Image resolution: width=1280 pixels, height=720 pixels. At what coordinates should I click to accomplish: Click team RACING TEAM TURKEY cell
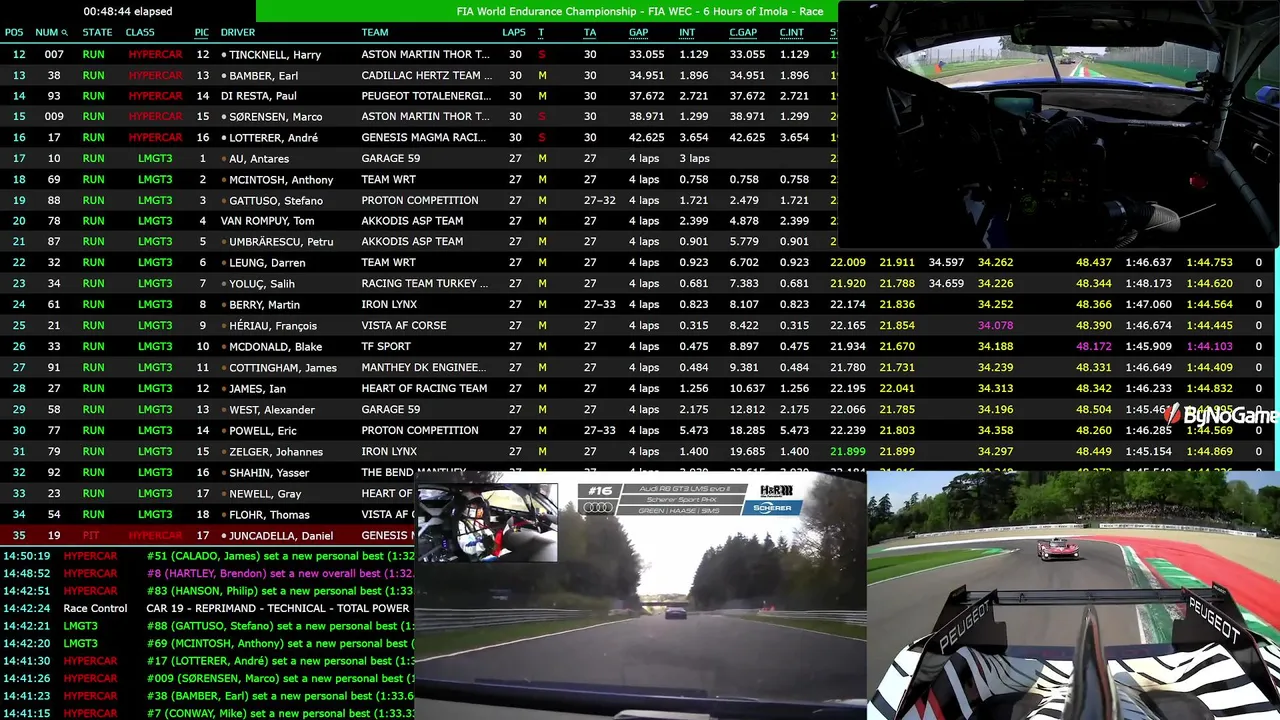click(x=424, y=283)
